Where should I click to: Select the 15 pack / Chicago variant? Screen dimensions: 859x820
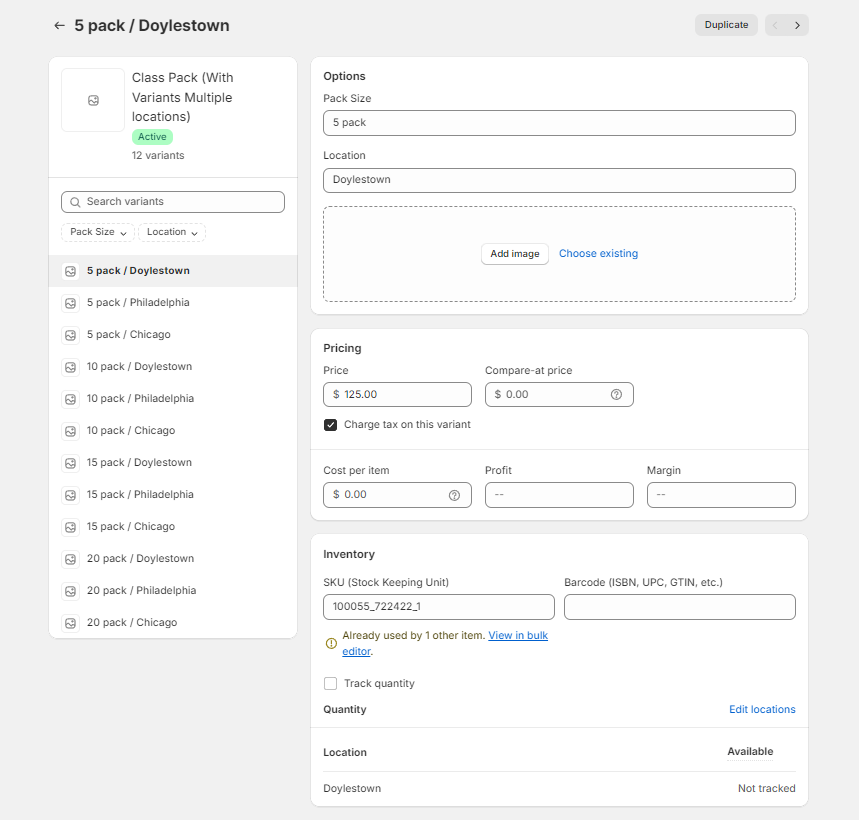(x=131, y=527)
